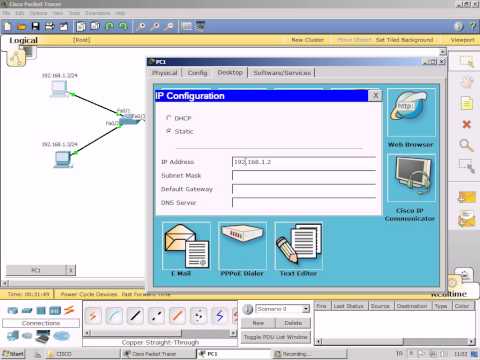Click the Subnet Mask input field

[304, 176]
